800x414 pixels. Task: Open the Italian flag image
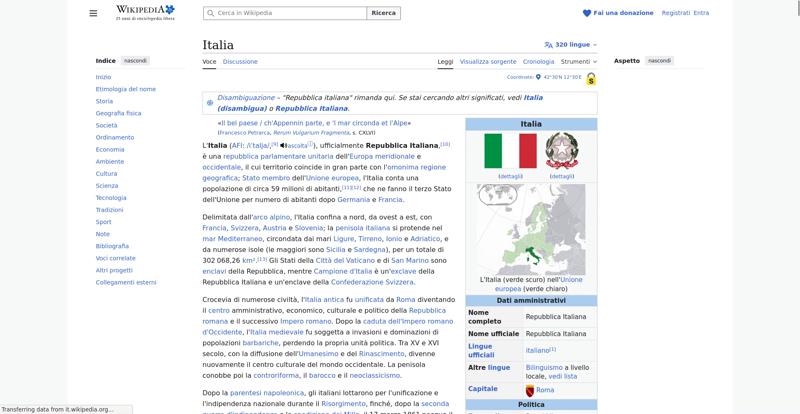(x=510, y=151)
